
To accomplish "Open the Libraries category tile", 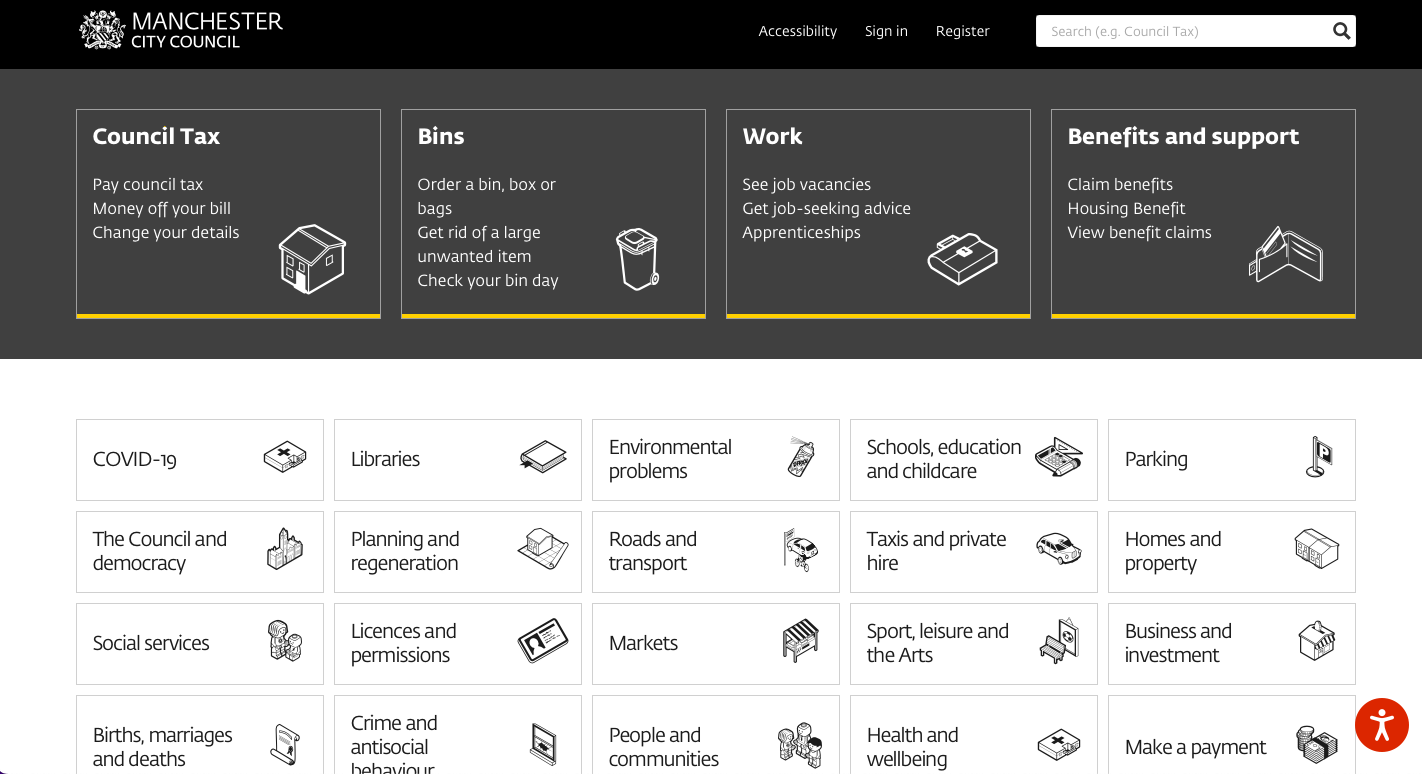I will [457, 460].
